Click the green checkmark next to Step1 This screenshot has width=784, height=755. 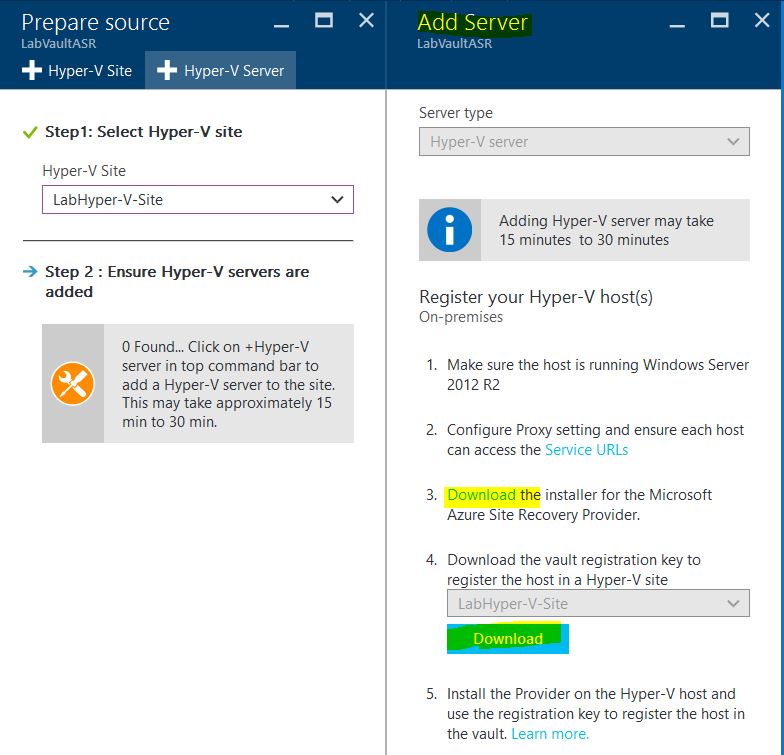pos(30,132)
